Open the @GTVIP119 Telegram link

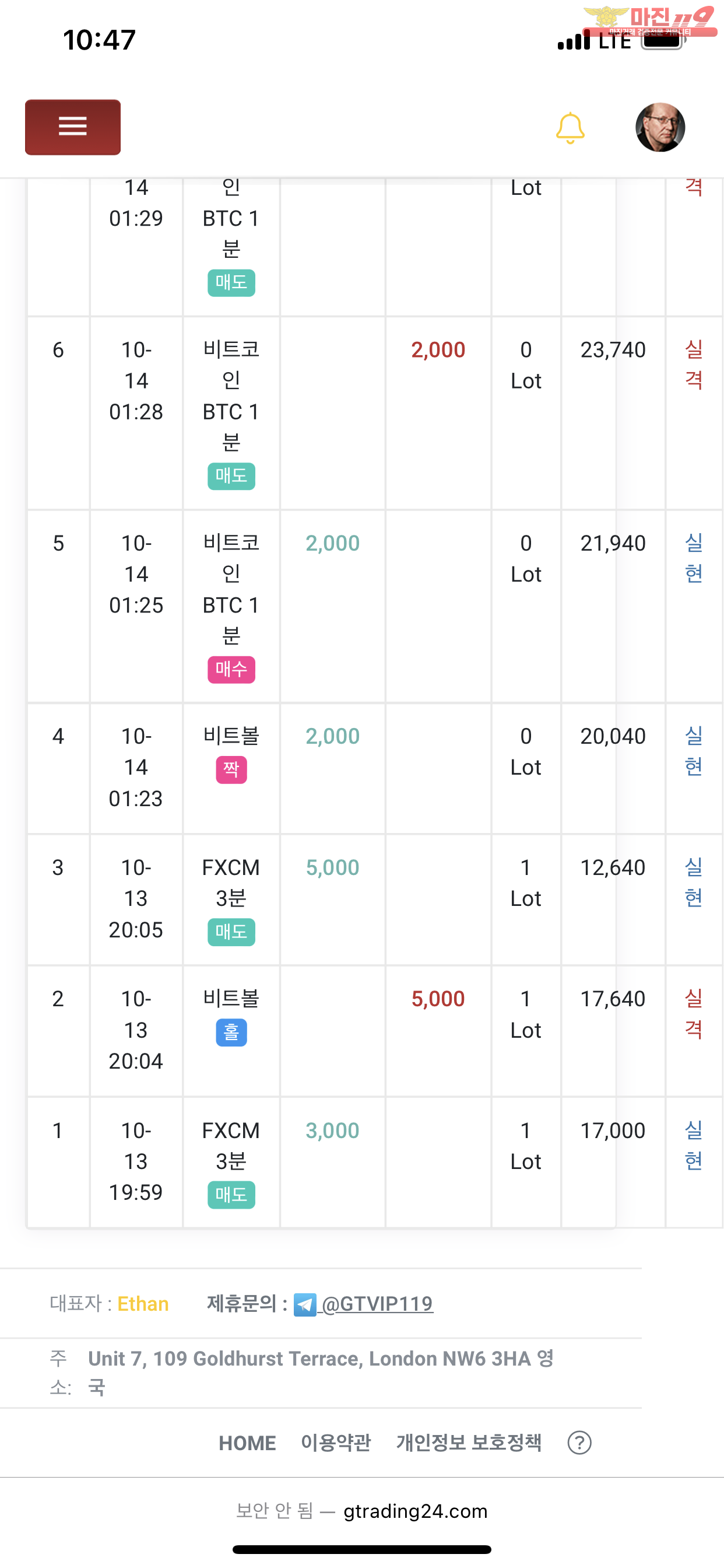377,1304
